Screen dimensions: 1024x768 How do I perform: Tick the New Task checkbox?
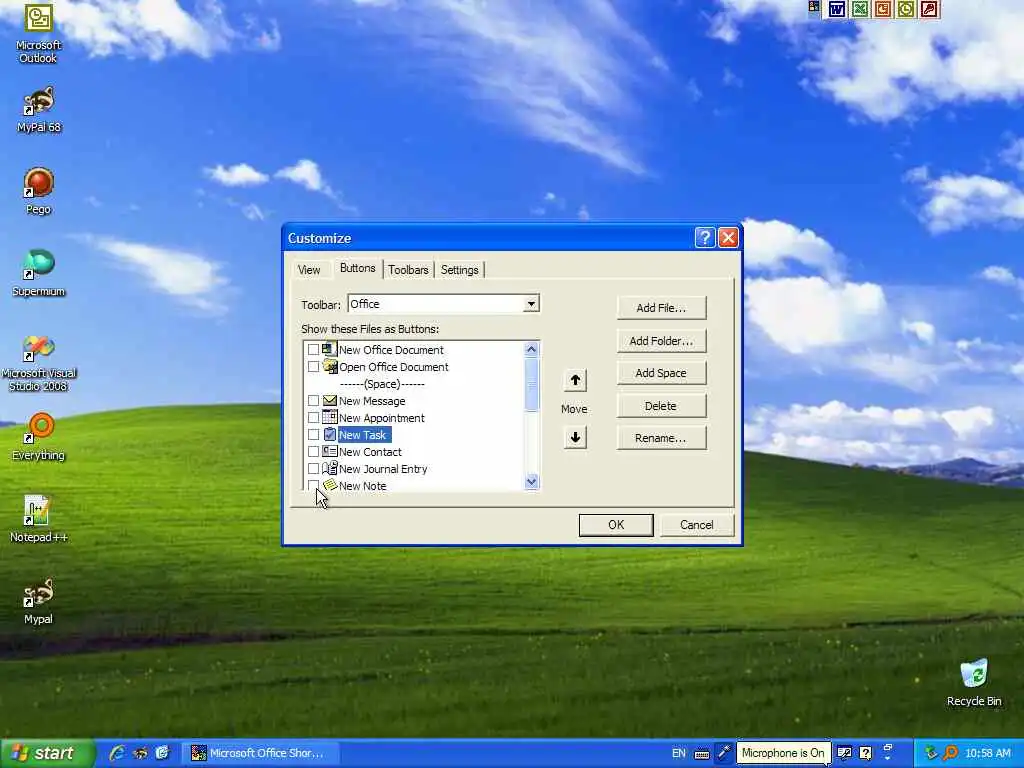pyautogui.click(x=313, y=435)
